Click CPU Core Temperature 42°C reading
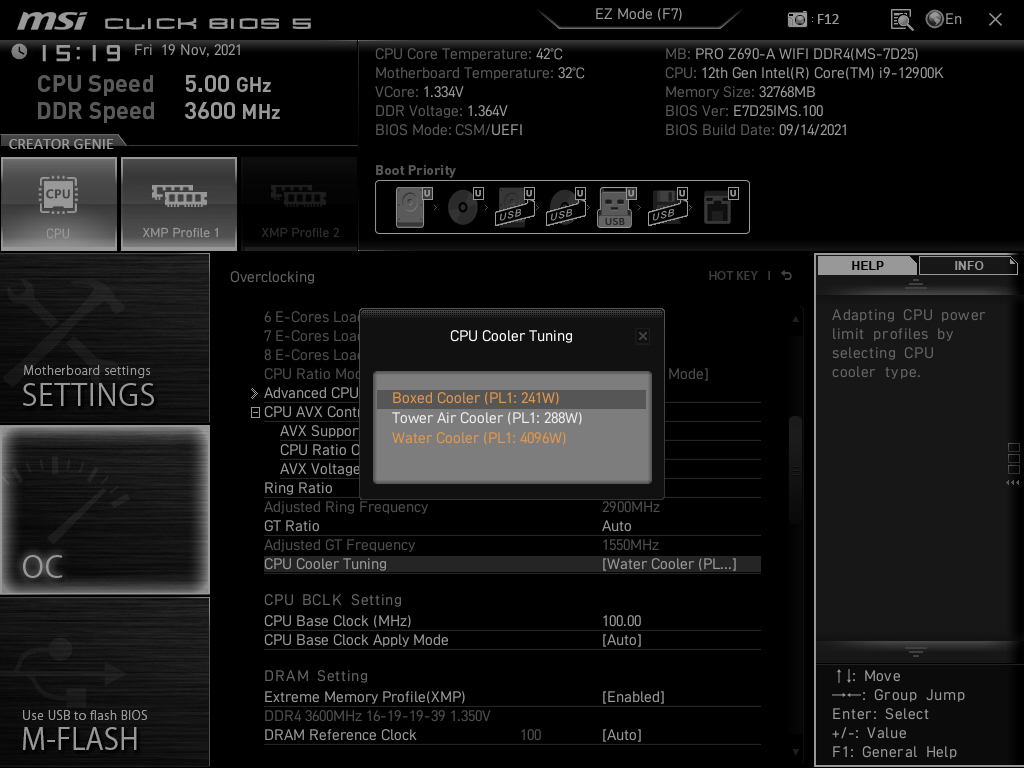Viewport: 1024px width, 768px height. [468, 54]
